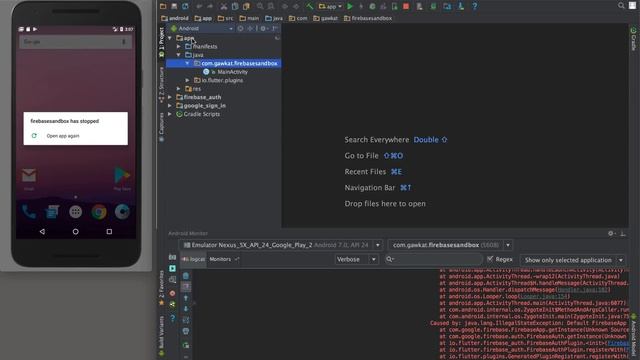
Task: Open the run configuration app dropdown
Action: click(331, 6)
